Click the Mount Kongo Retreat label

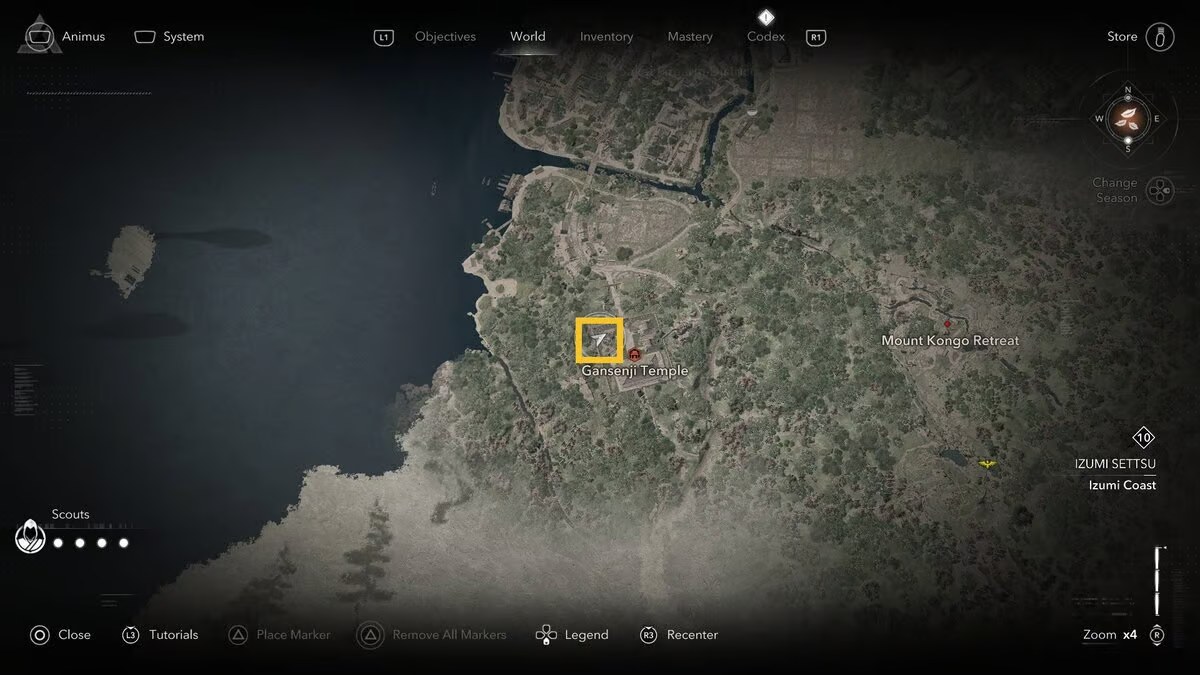click(950, 341)
